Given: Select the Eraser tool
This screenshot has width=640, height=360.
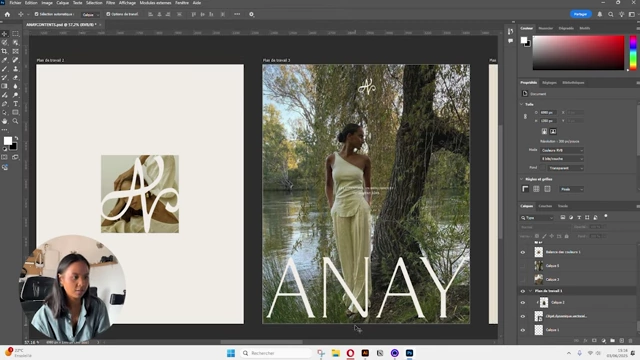Looking at the screenshot, I should pos(16,78).
